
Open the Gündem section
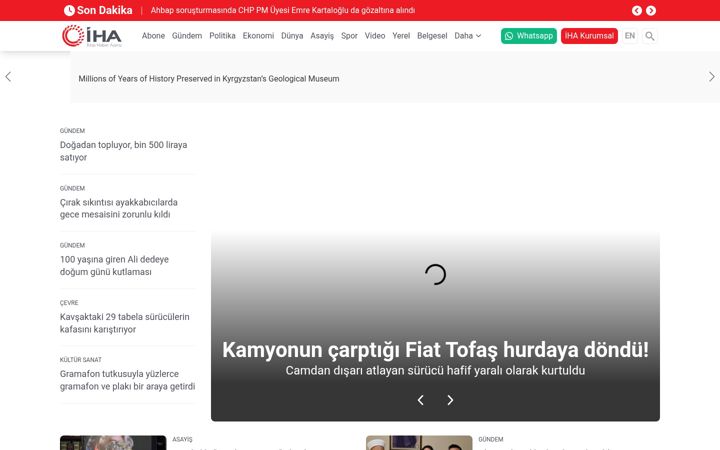click(x=187, y=36)
